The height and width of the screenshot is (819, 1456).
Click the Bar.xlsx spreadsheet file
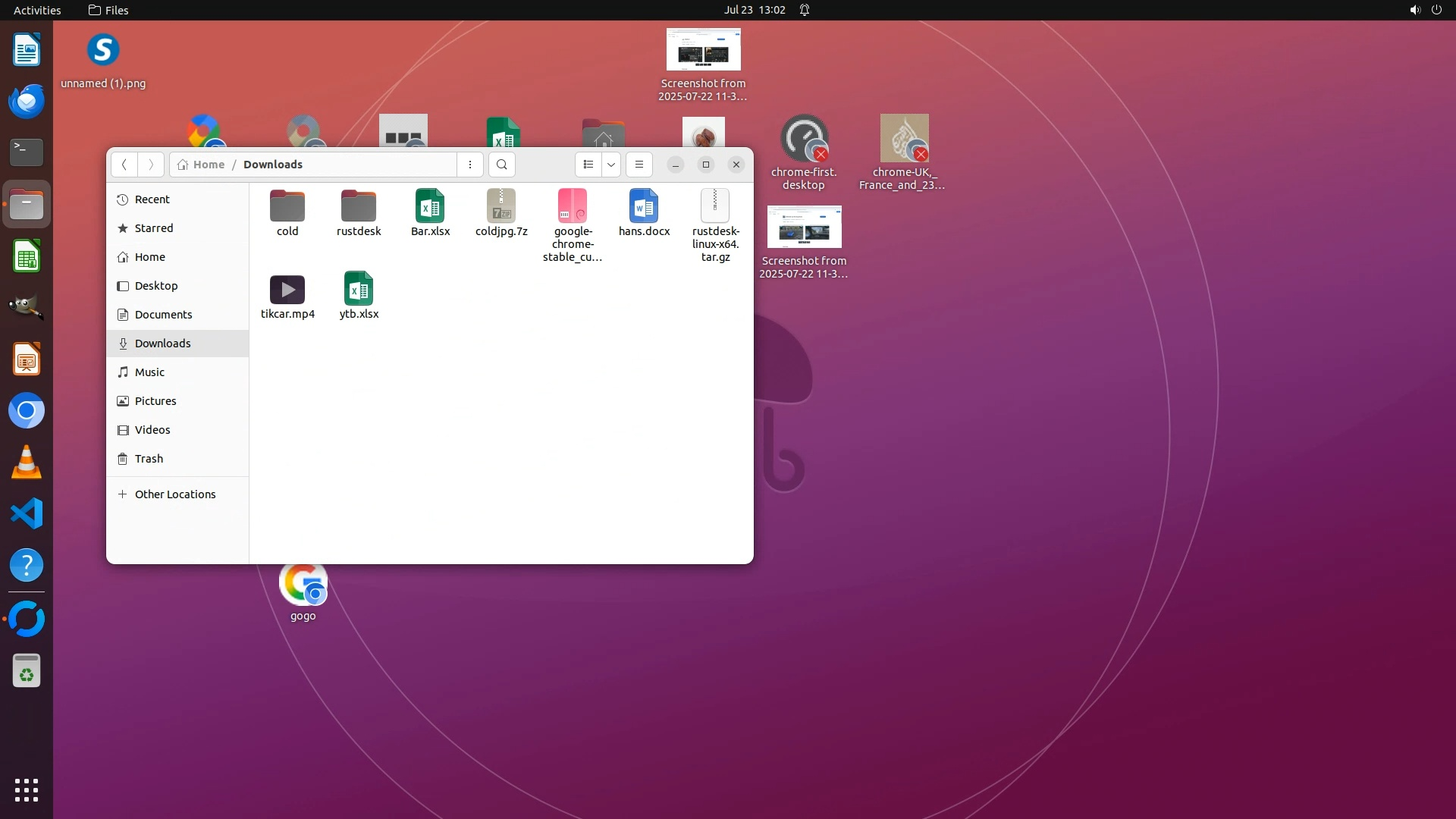pyautogui.click(x=430, y=213)
